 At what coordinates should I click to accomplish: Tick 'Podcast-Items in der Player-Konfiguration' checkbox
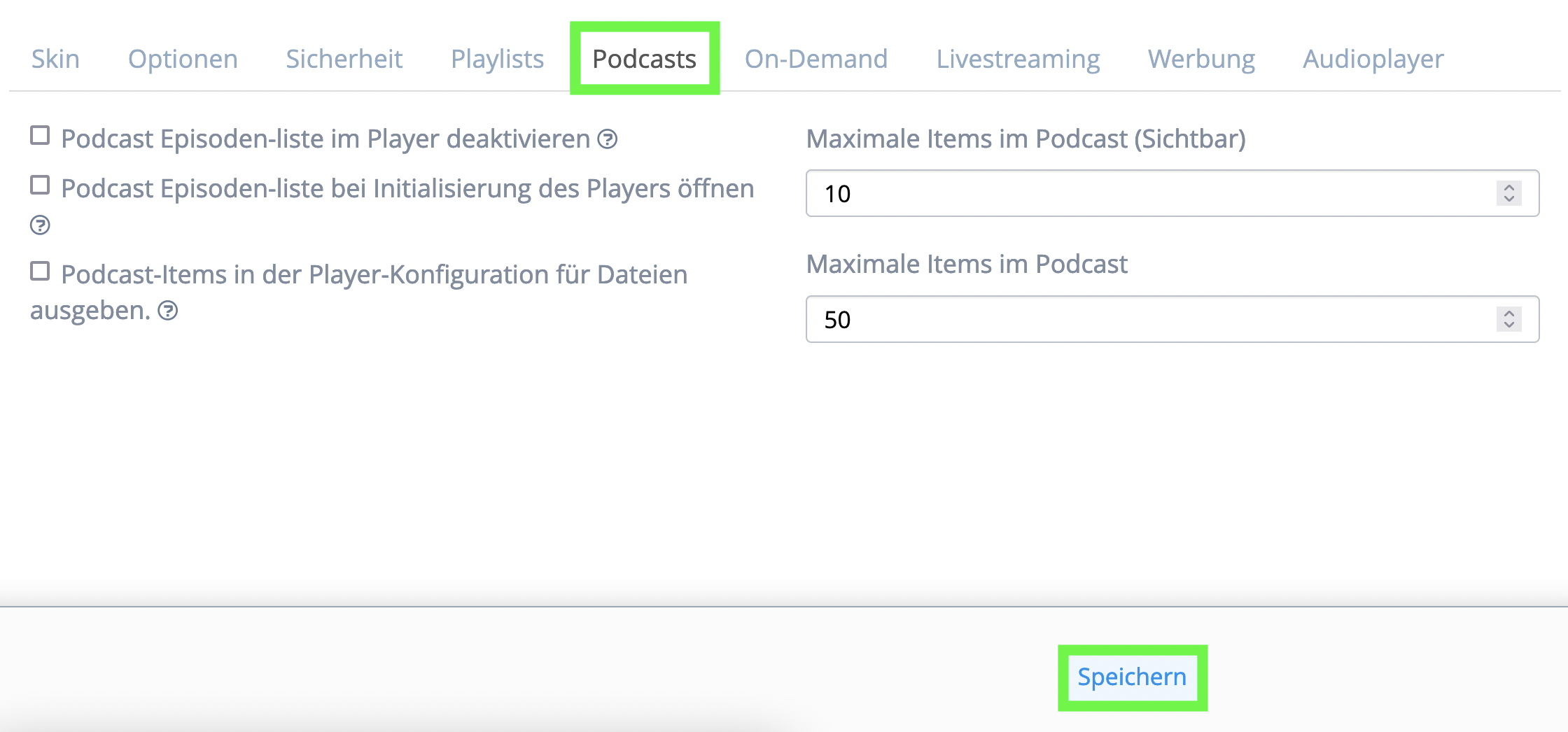tap(40, 271)
